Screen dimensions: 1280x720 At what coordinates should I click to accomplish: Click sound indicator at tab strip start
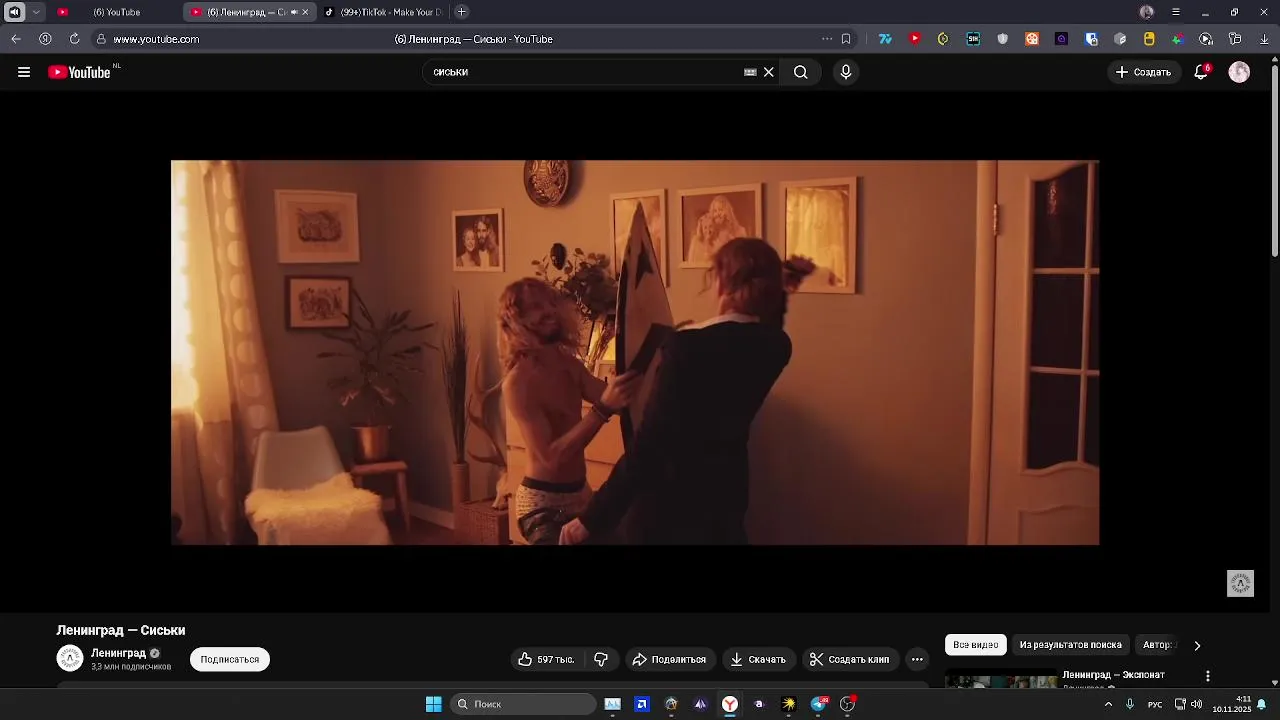[x=14, y=12]
